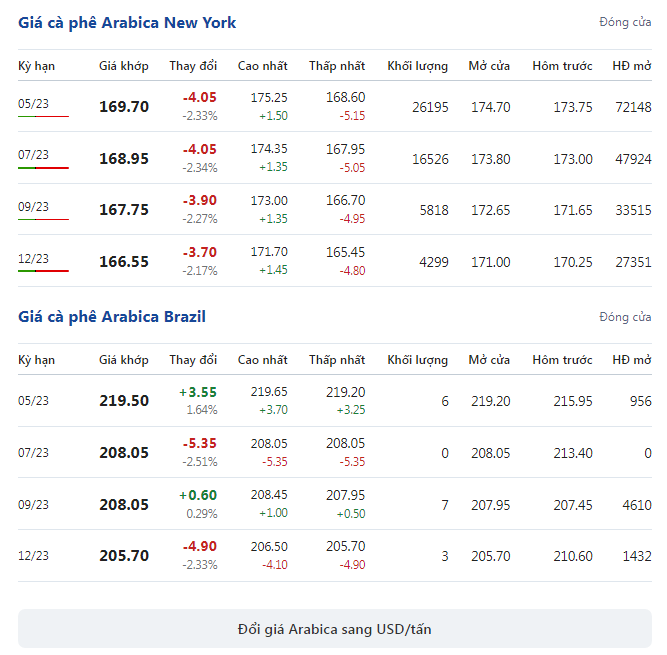Click the range bar under New York 05/23
The height and width of the screenshot is (655, 667).
click(43, 116)
